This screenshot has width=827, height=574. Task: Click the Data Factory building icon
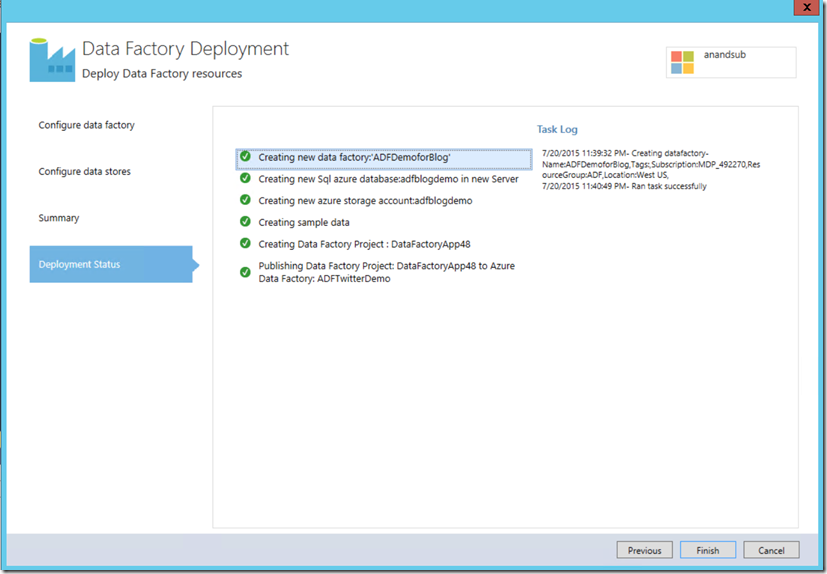(x=52, y=60)
